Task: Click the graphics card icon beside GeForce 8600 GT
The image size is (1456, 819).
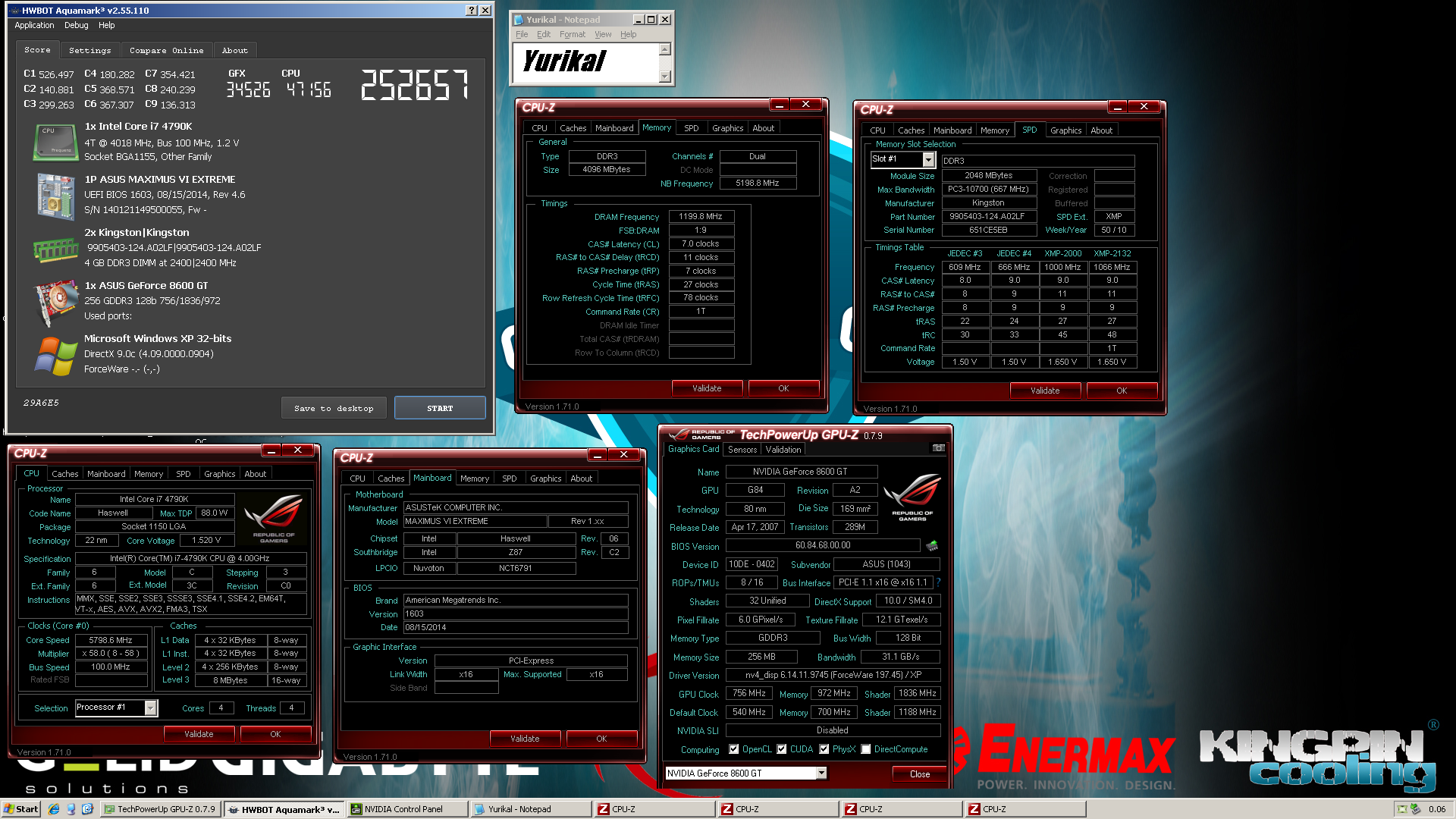Action: click(57, 302)
